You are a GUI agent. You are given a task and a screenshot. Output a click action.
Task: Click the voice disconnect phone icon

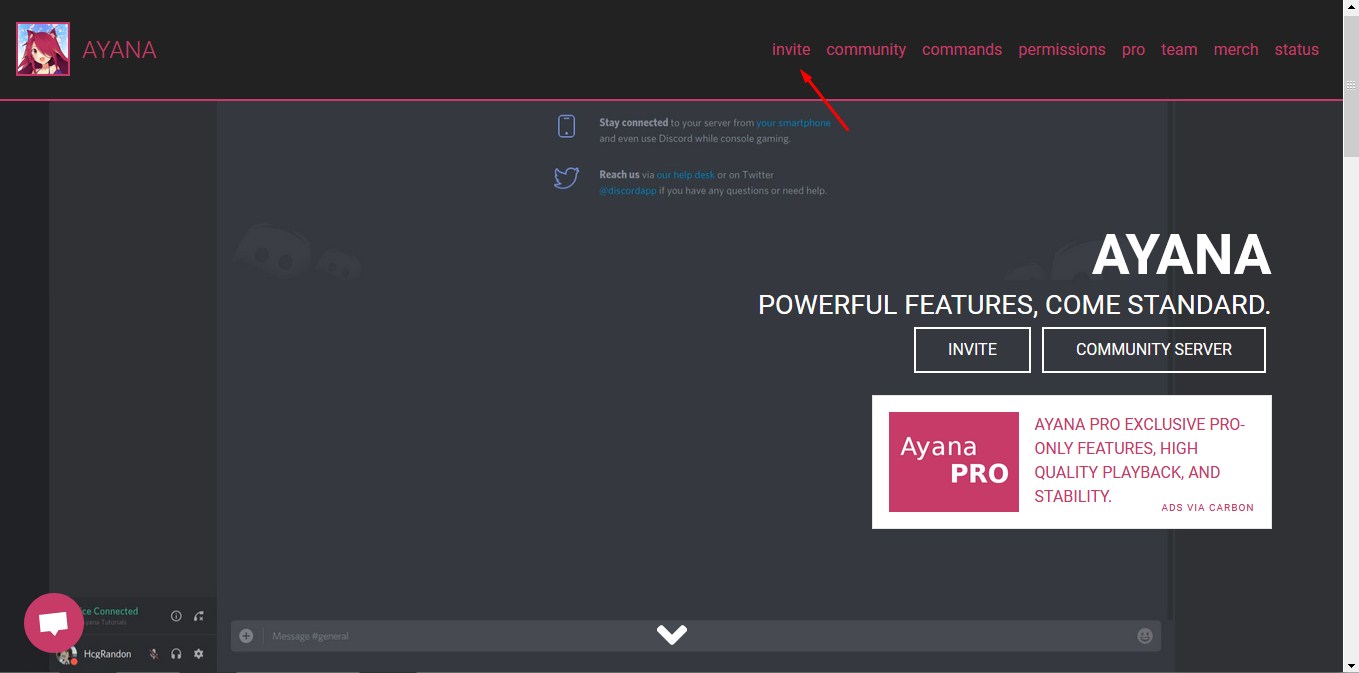coord(198,616)
